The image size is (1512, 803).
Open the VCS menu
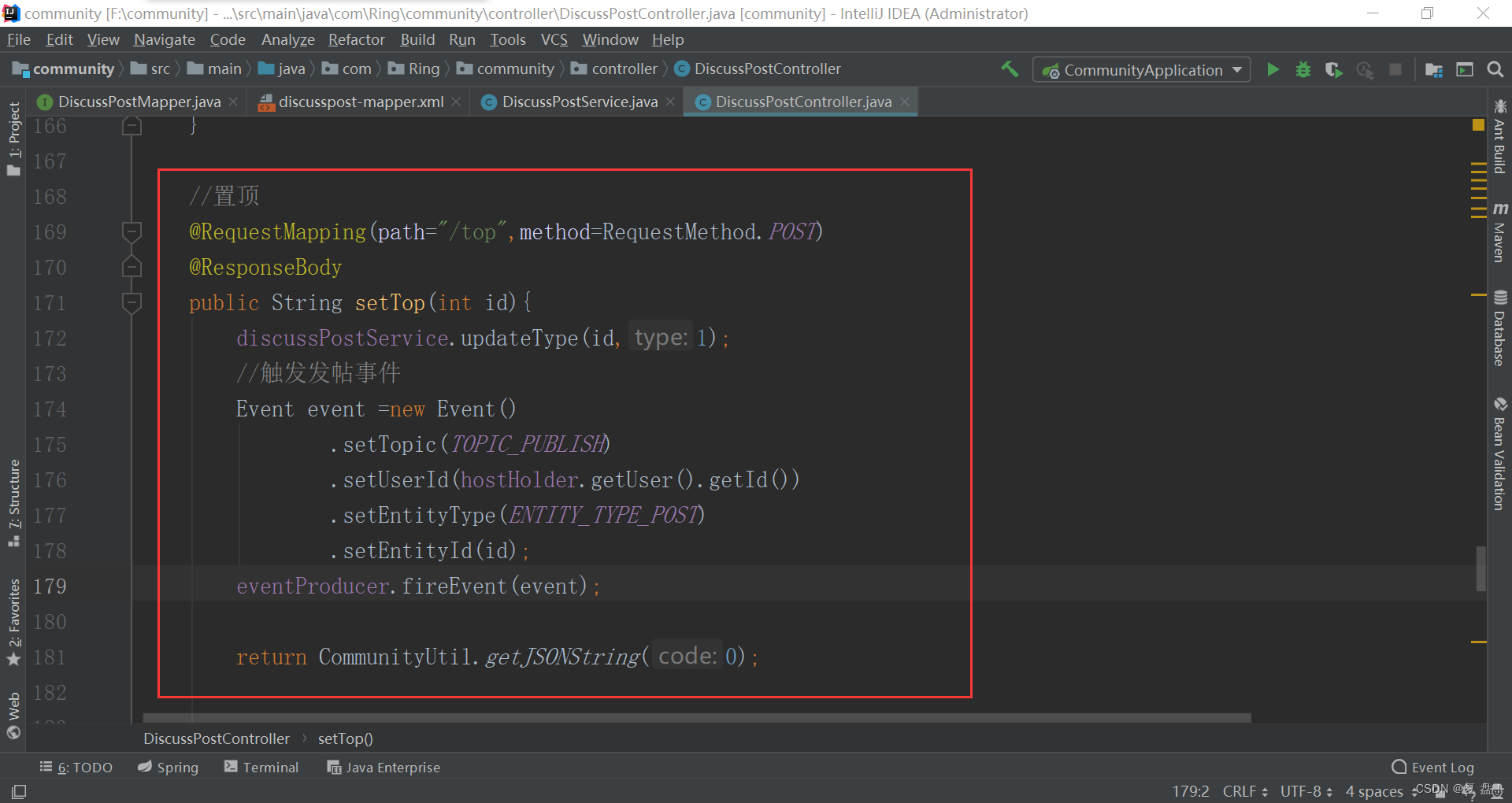[x=554, y=39]
